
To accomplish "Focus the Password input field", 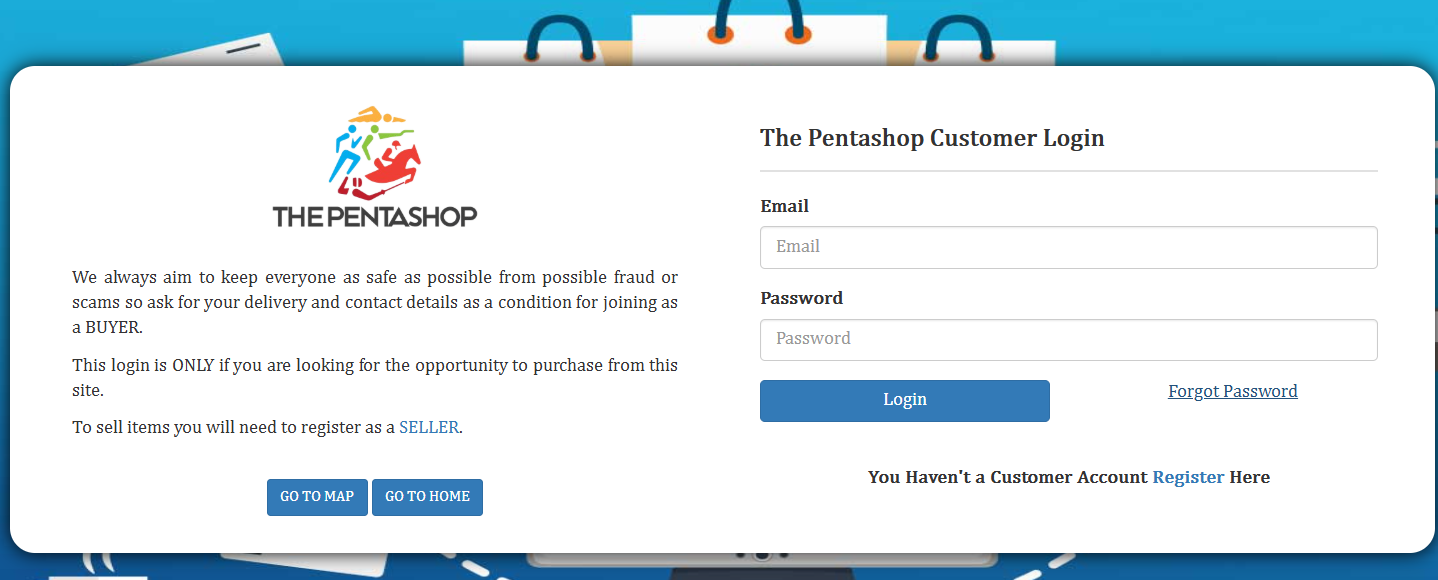I will 1068,339.
